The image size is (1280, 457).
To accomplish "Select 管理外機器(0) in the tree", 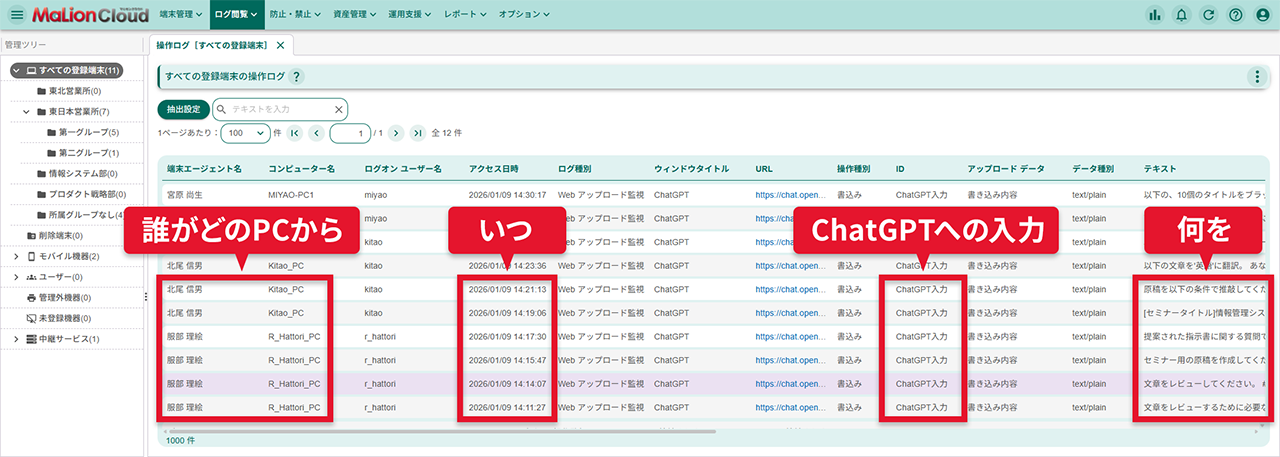I will click(x=65, y=297).
